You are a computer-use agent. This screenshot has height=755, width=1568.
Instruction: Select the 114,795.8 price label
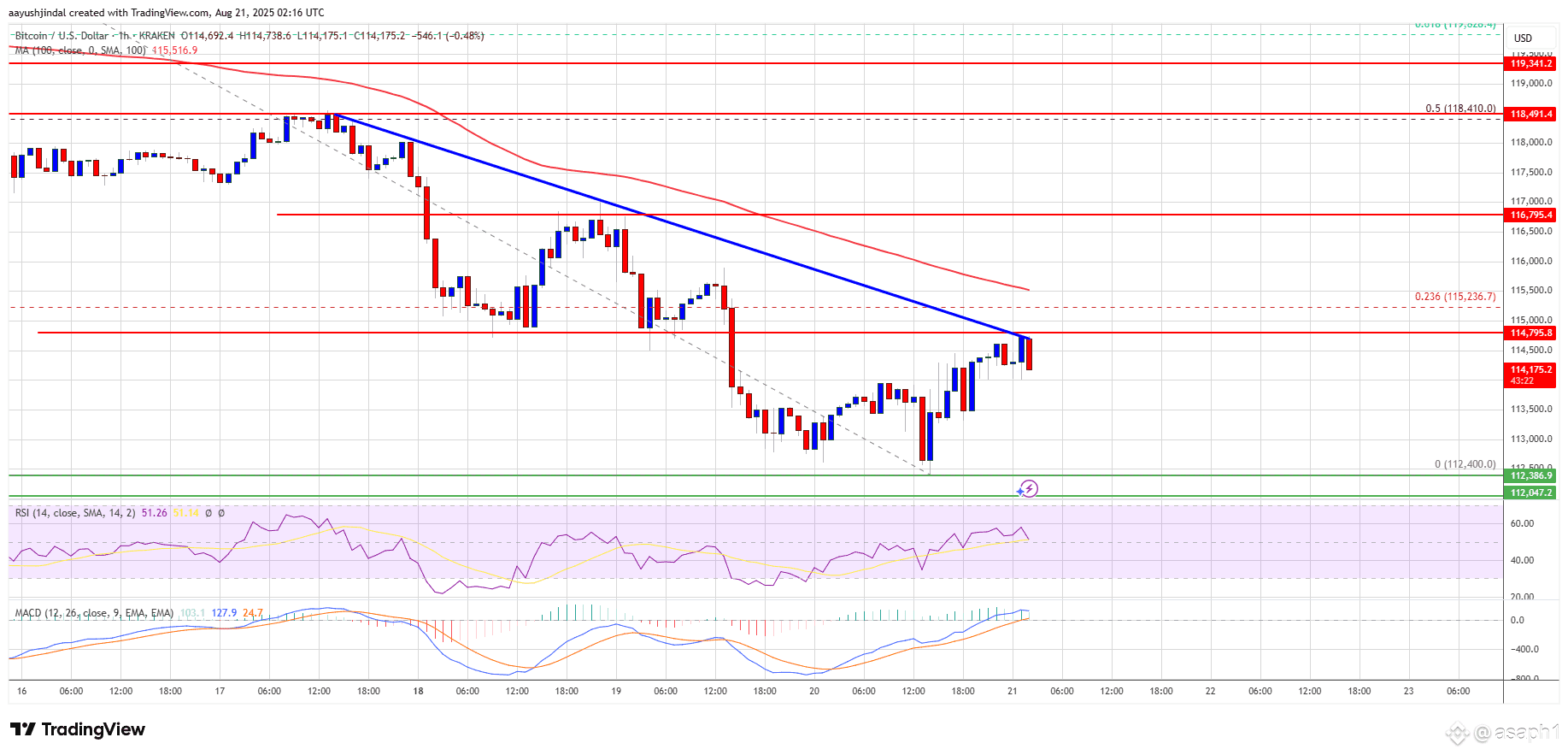tap(1530, 333)
